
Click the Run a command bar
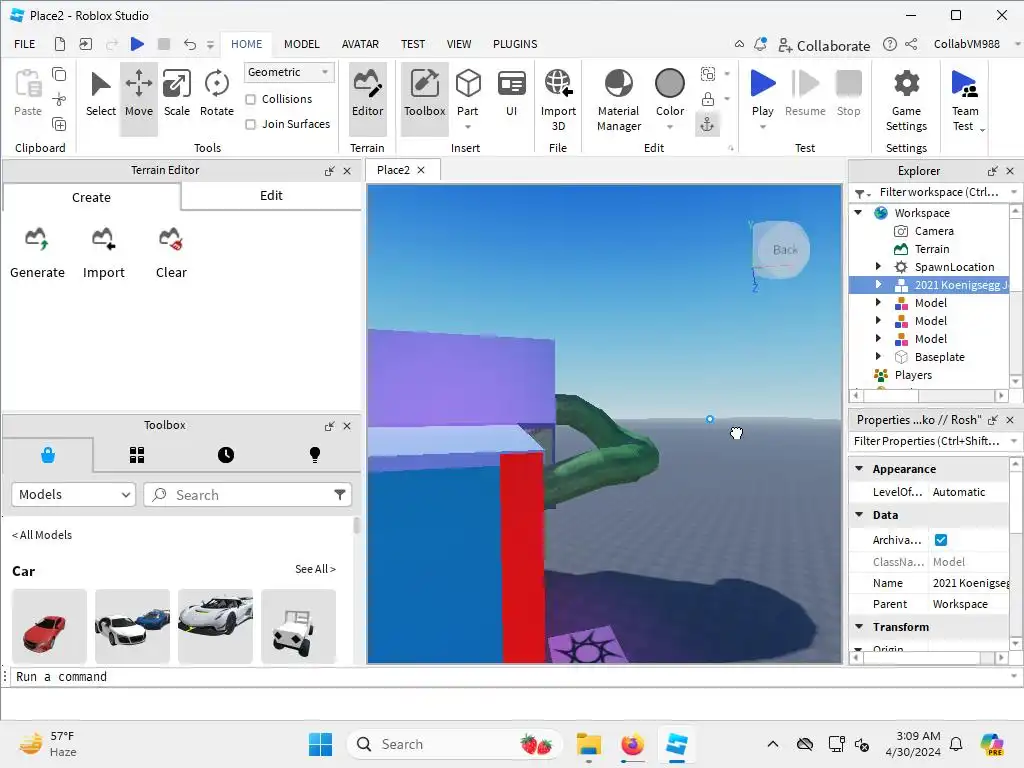point(509,677)
